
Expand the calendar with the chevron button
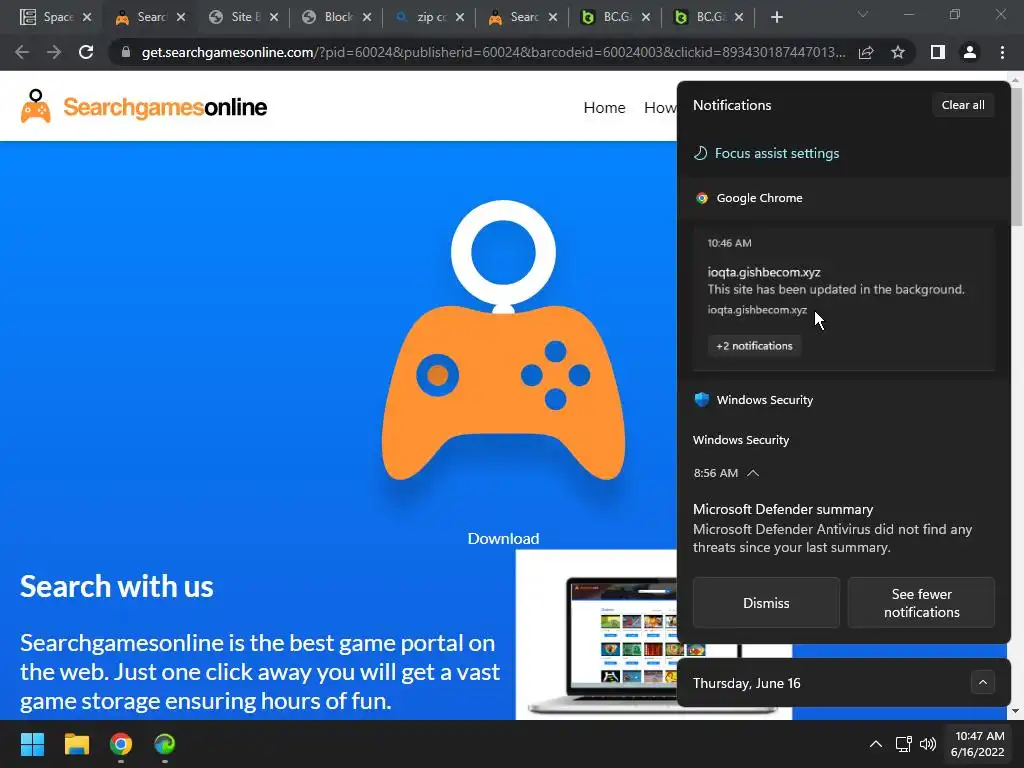pos(982,682)
